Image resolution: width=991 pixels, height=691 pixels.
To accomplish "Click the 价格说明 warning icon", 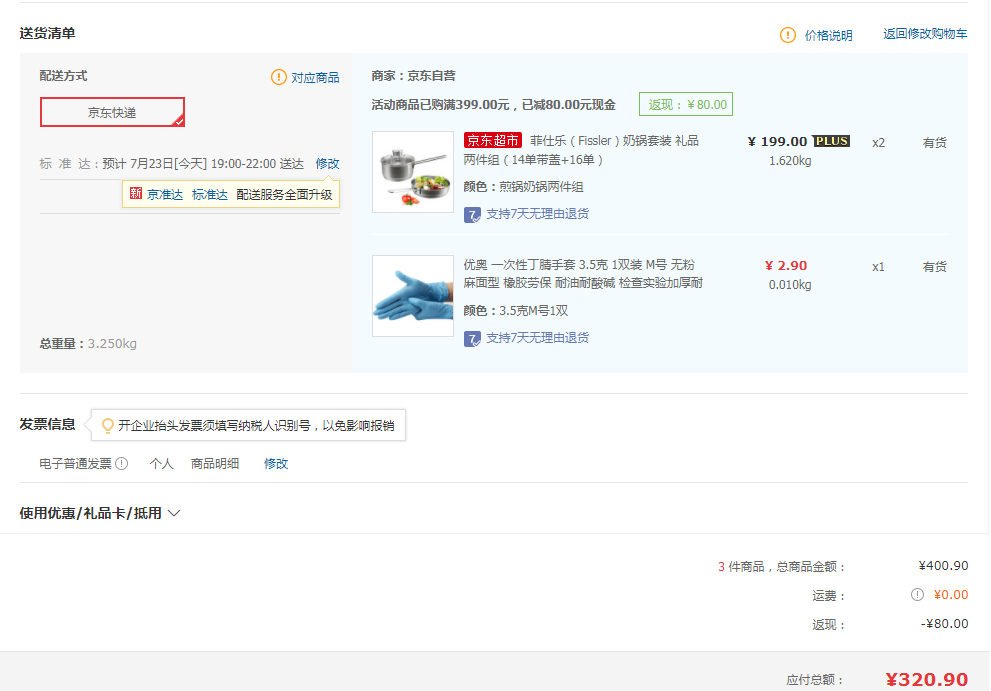I will [x=787, y=35].
